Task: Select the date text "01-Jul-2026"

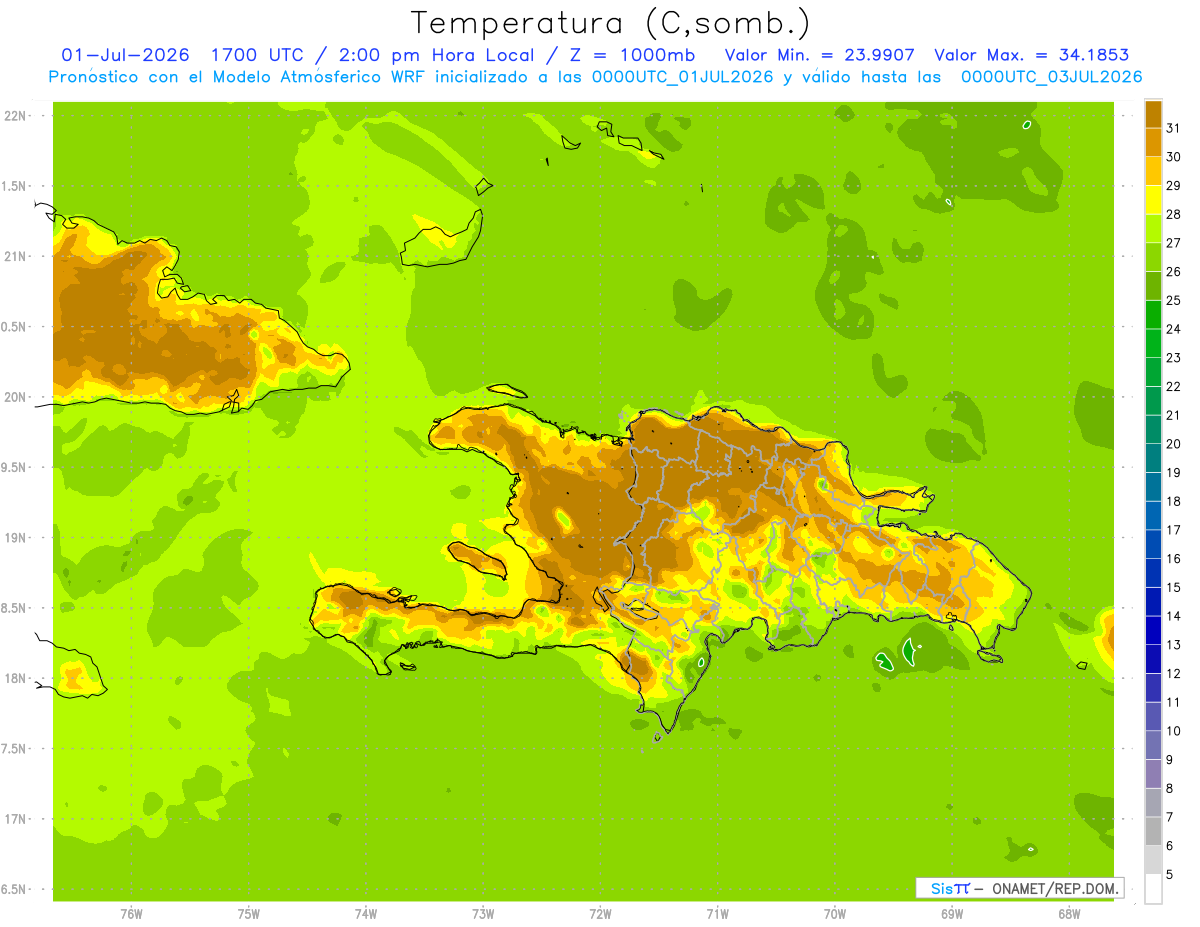Action: coord(126,55)
